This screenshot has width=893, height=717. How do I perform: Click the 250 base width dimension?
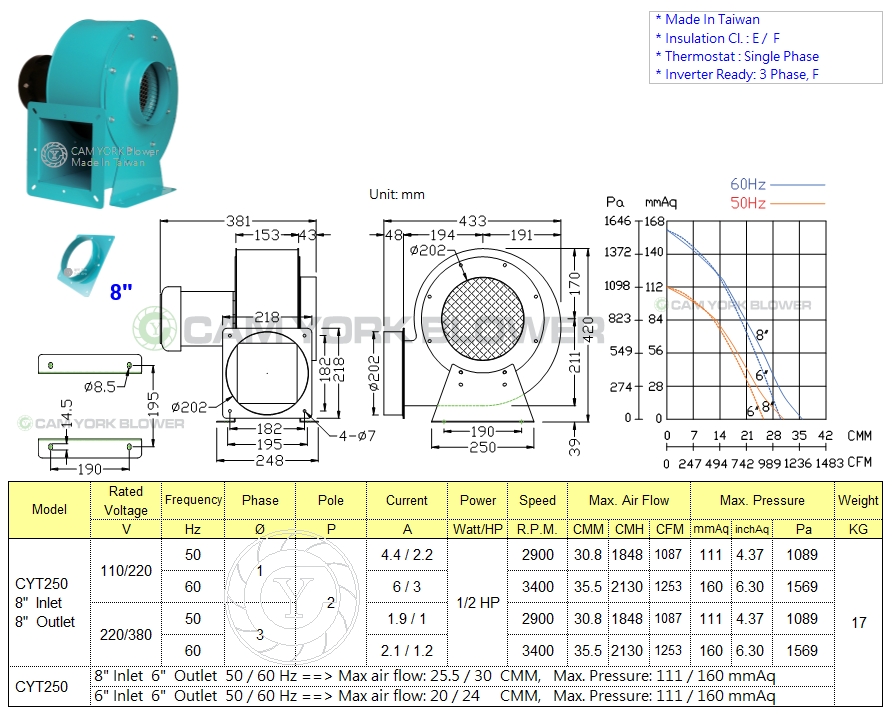[482, 448]
